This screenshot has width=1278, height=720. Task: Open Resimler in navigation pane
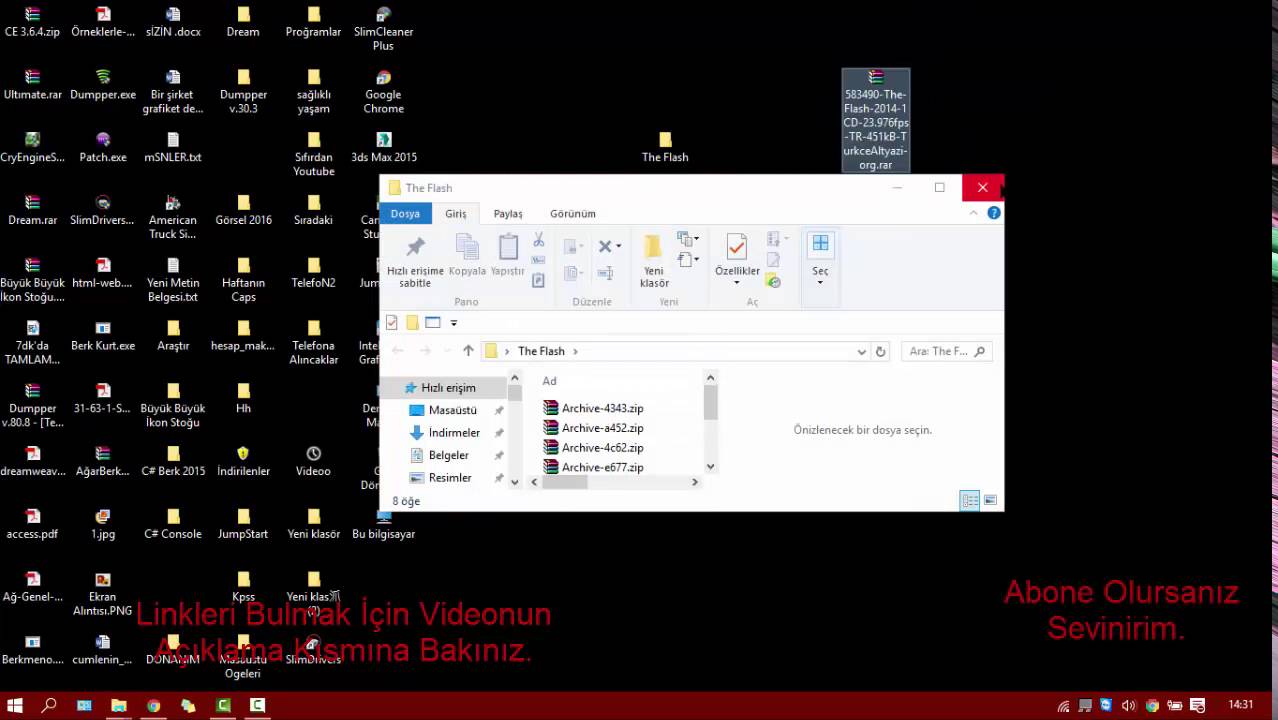click(x=450, y=478)
